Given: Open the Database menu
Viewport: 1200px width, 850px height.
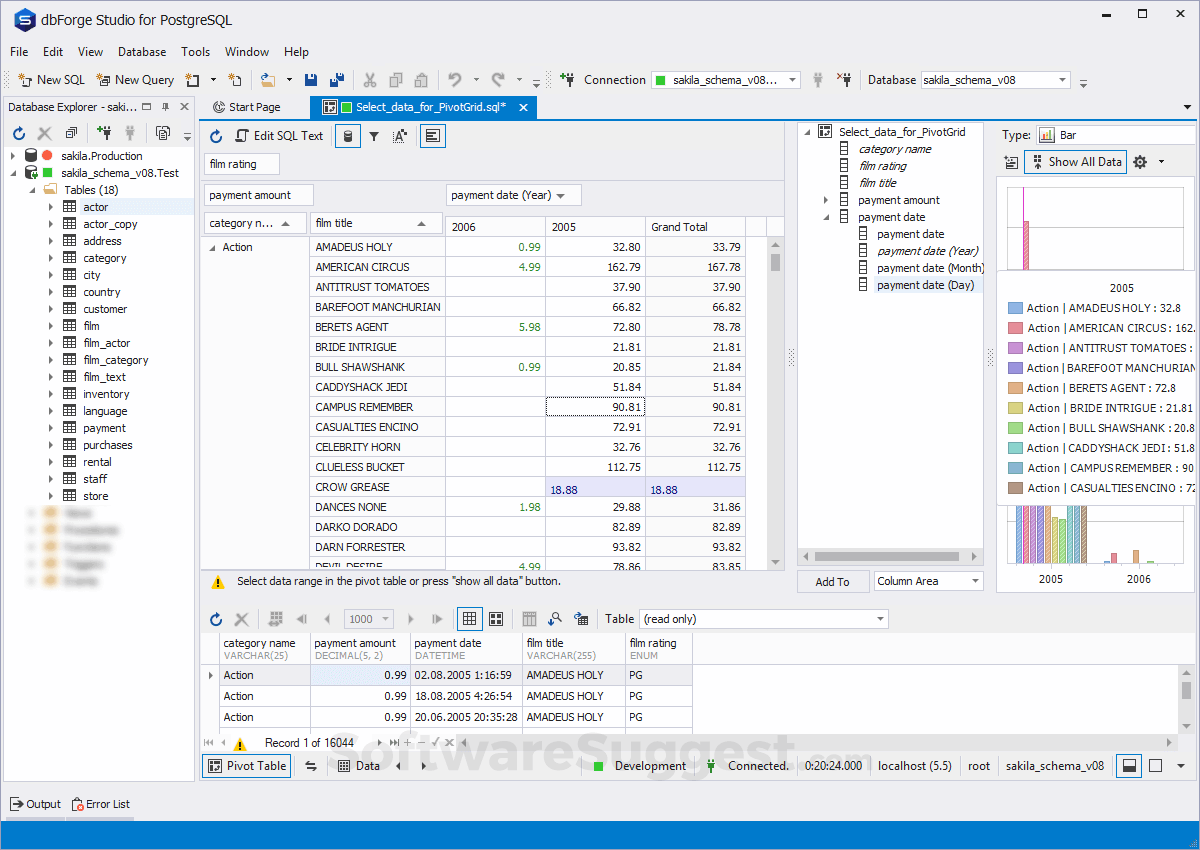Looking at the screenshot, I should coord(141,52).
